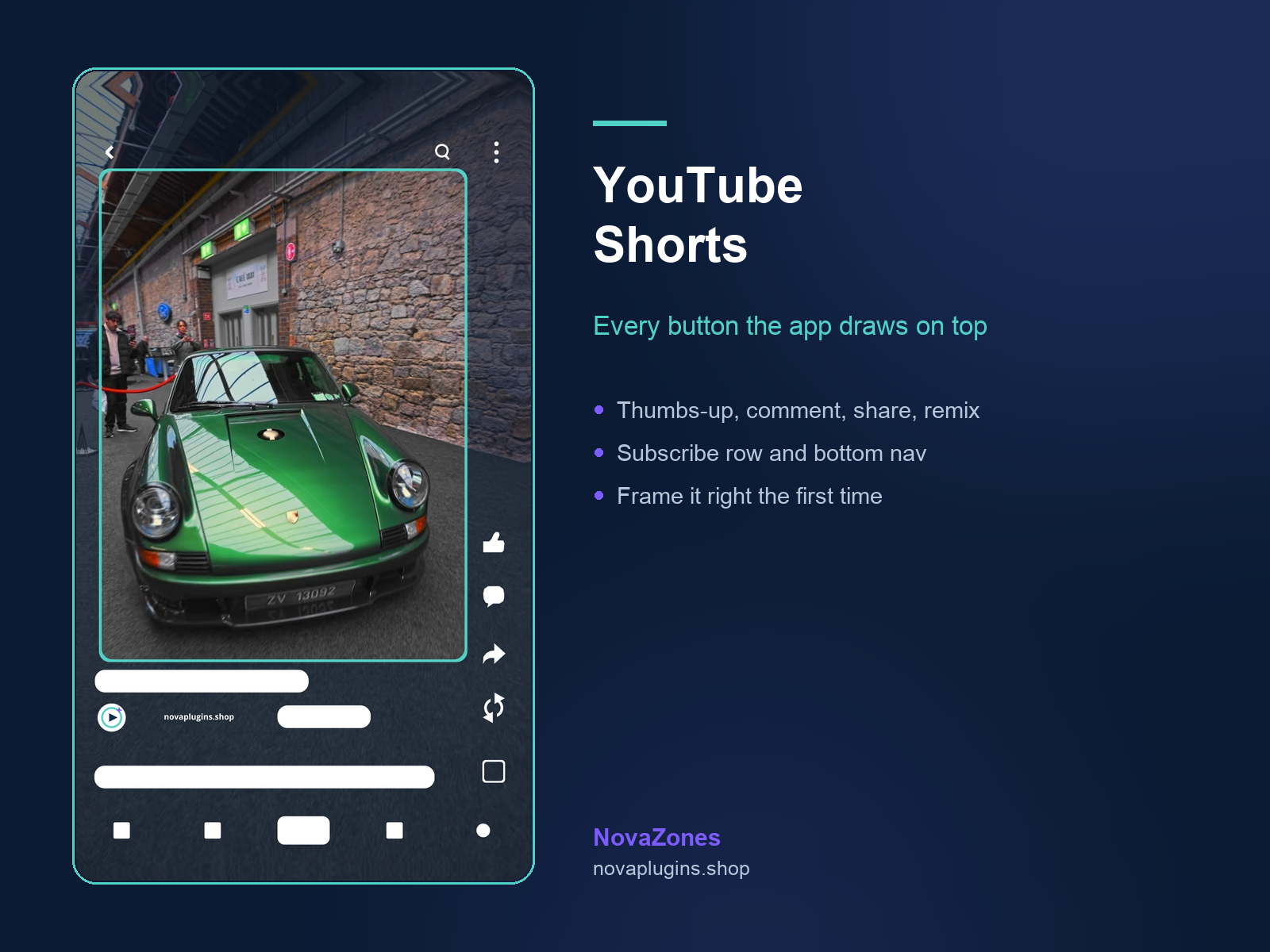Click the NovaZones brand name

click(x=656, y=837)
